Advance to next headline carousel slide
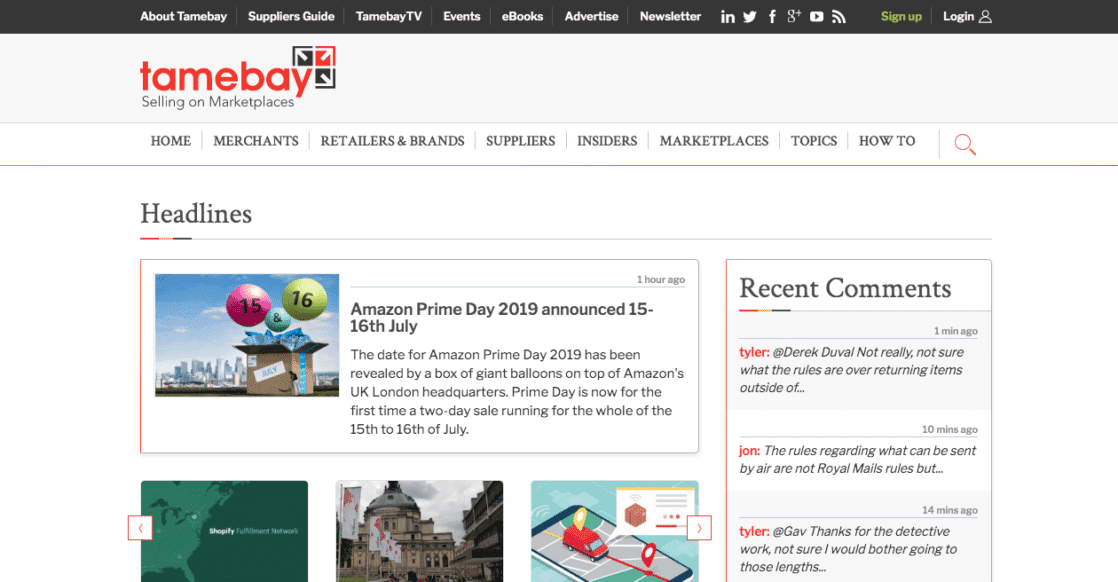The image size is (1118, 582). tap(699, 528)
